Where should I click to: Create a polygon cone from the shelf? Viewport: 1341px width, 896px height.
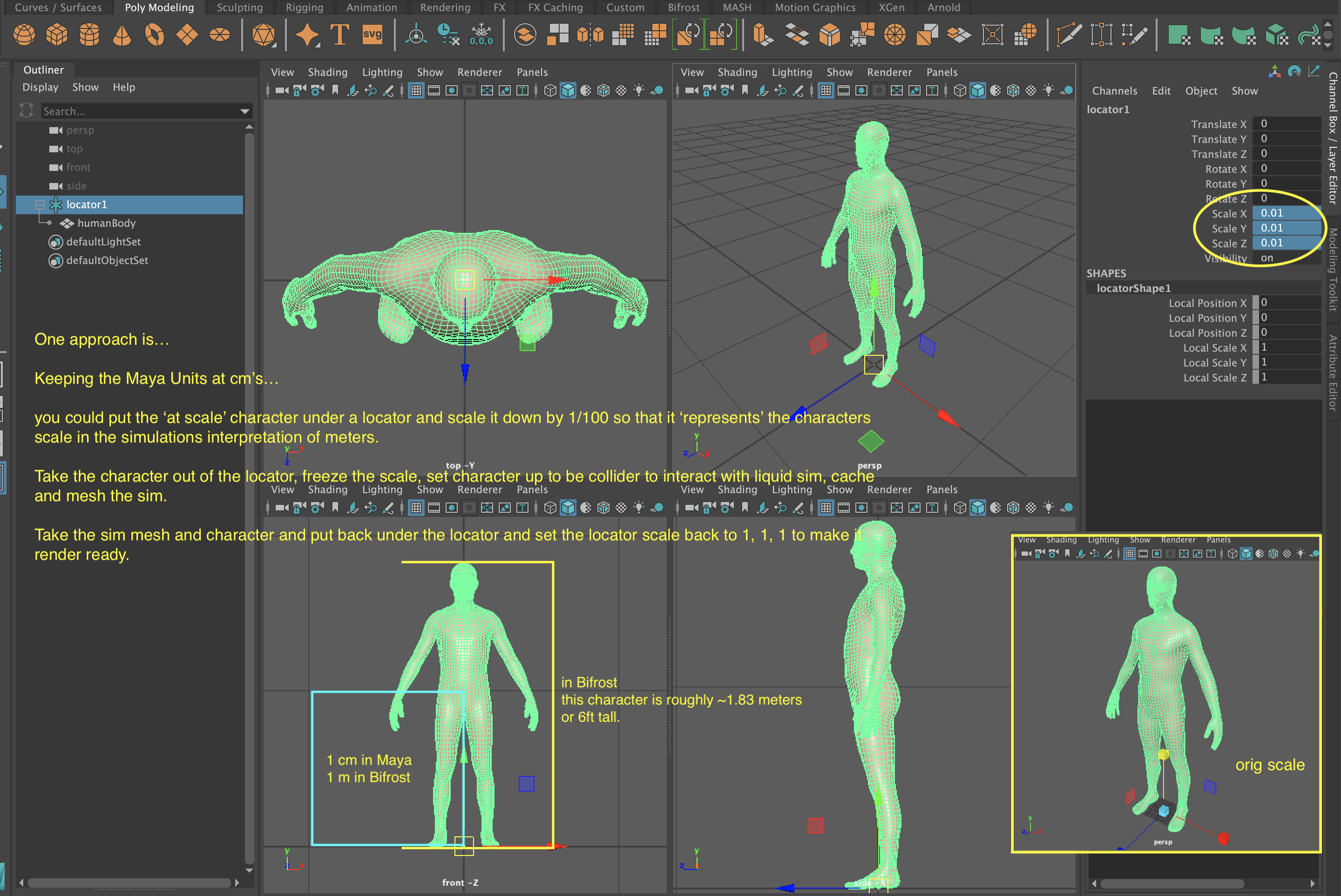pyautogui.click(x=121, y=34)
